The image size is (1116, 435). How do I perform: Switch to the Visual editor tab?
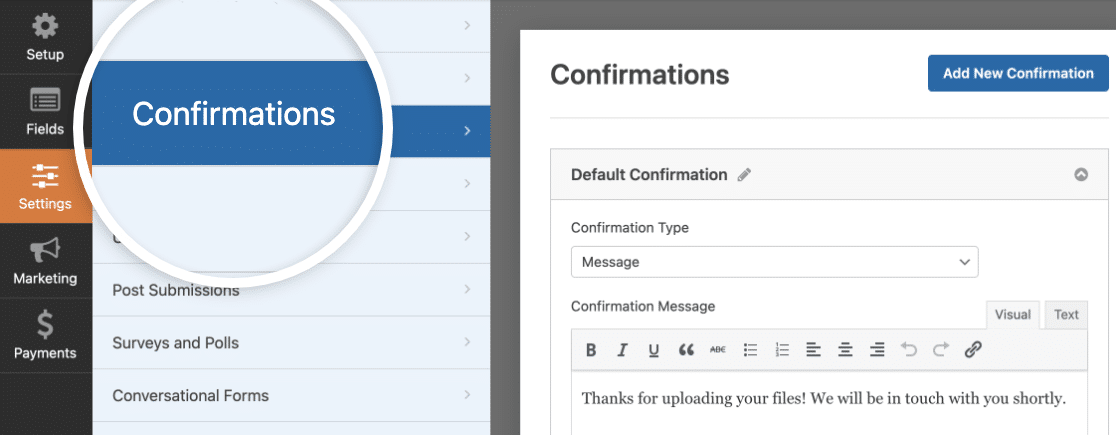tap(1013, 315)
